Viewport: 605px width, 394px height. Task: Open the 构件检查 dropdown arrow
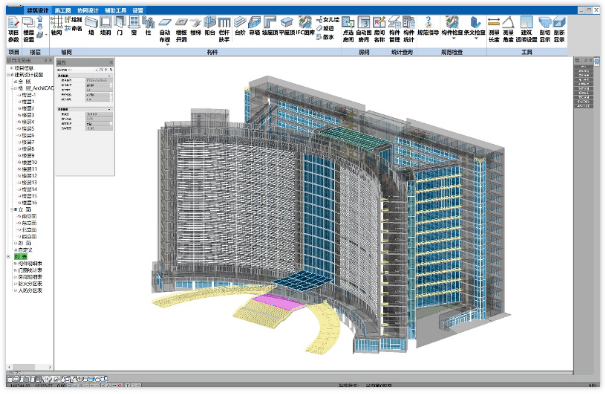point(454,39)
